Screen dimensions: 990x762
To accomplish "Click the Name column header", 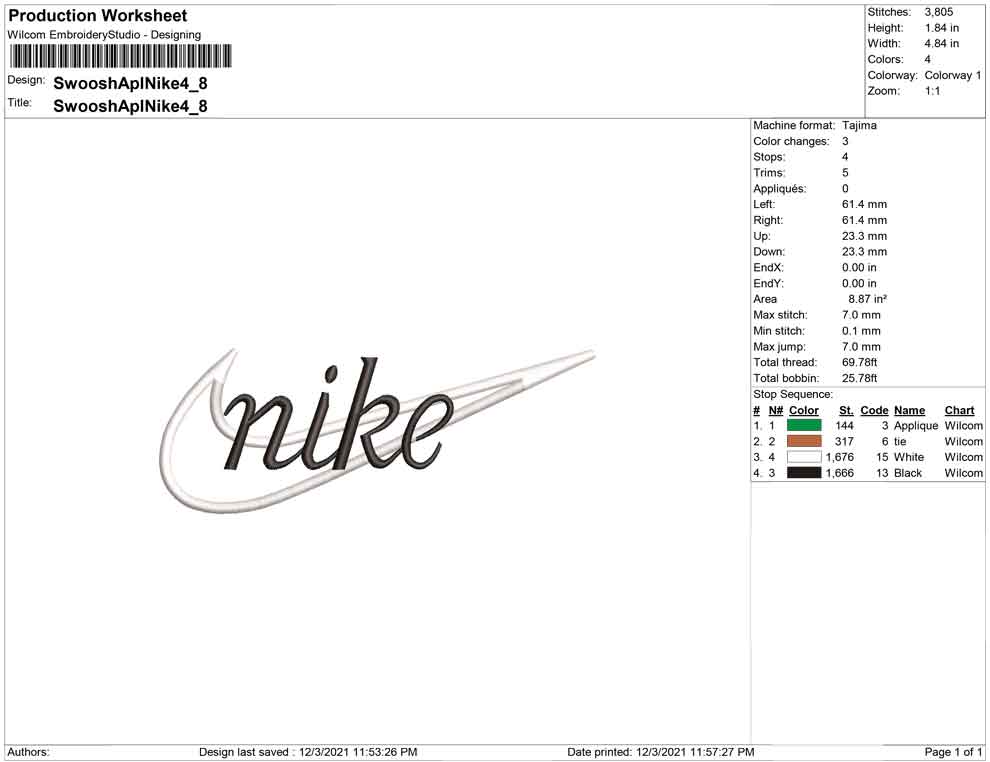I will point(910,410).
